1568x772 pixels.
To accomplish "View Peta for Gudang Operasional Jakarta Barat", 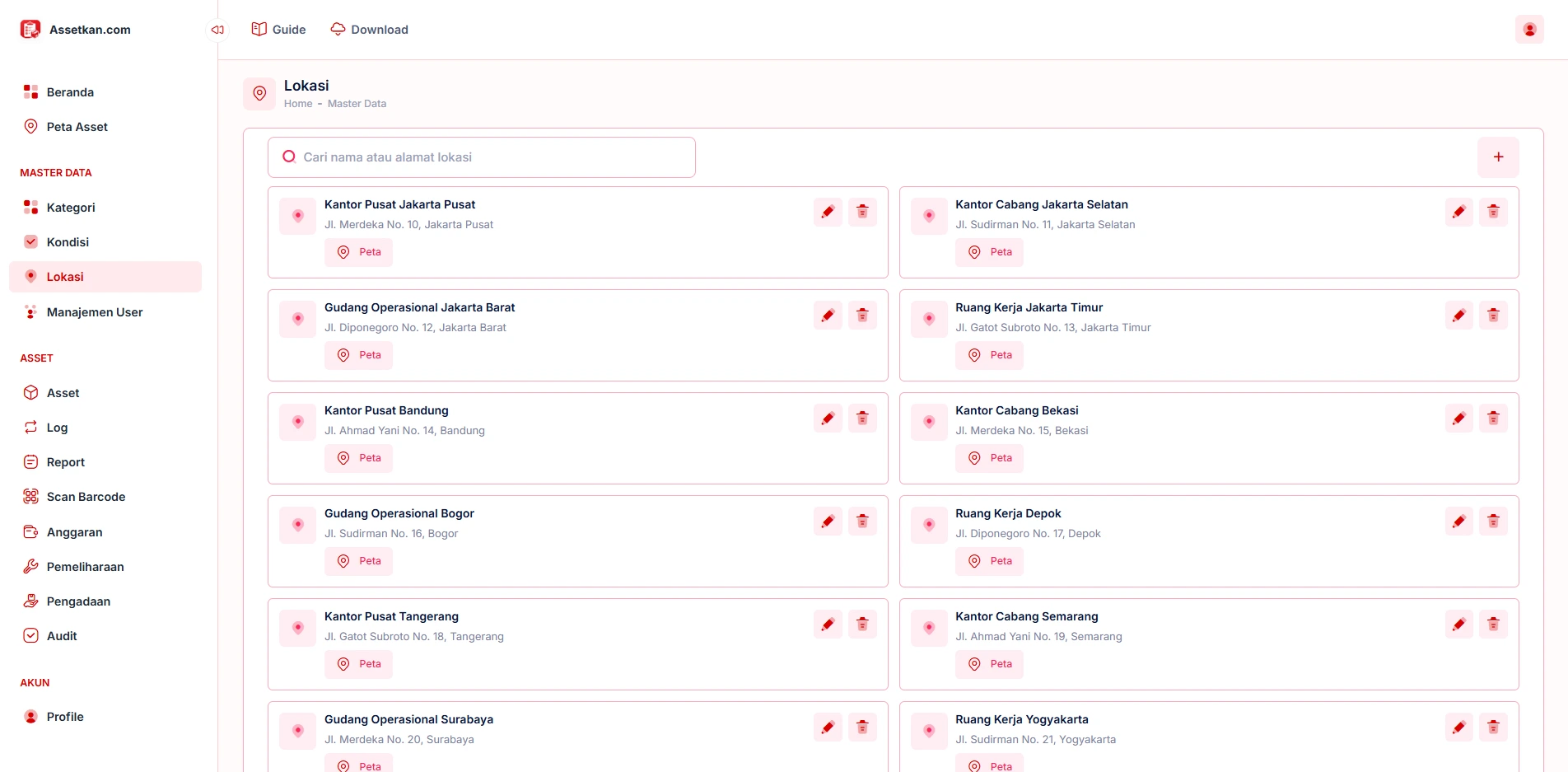I will [x=358, y=355].
